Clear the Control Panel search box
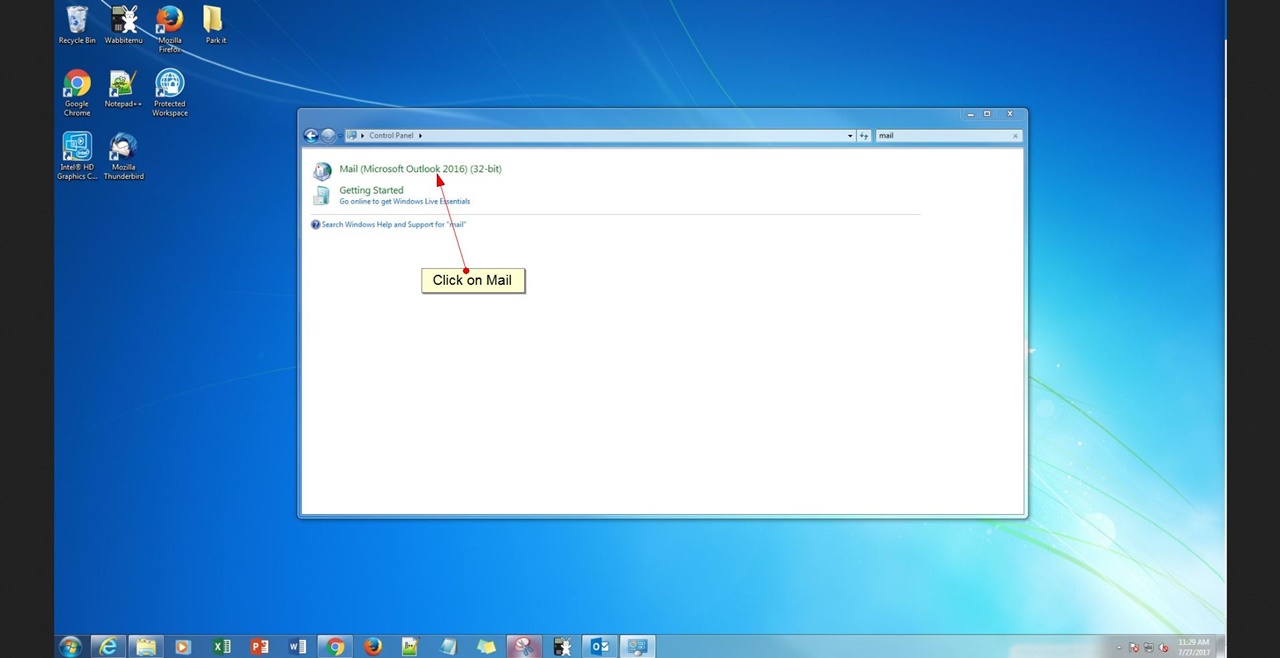This screenshot has height=658, width=1280. tap(1015, 136)
